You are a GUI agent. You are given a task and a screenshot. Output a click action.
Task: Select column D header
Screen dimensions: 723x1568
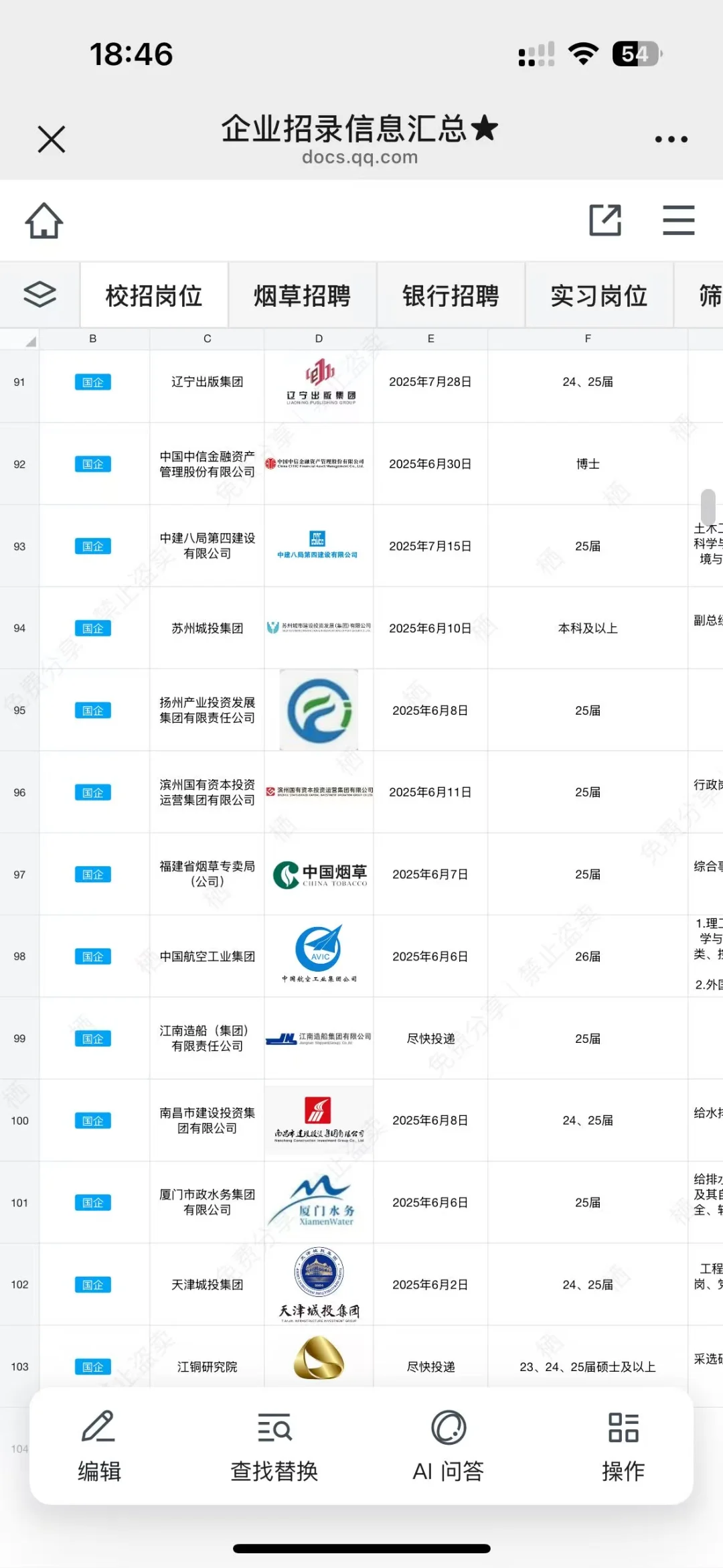tap(319, 339)
